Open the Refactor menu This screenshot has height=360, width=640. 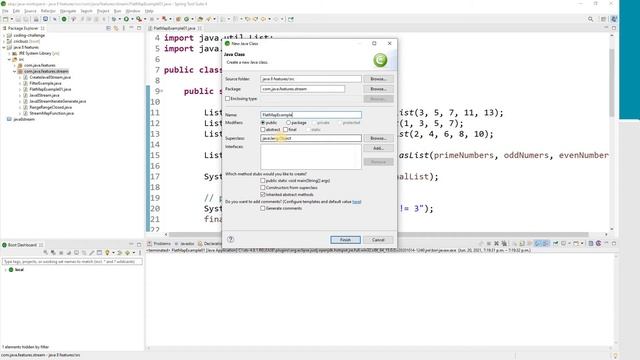pyautogui.click(x=48, y=11)
